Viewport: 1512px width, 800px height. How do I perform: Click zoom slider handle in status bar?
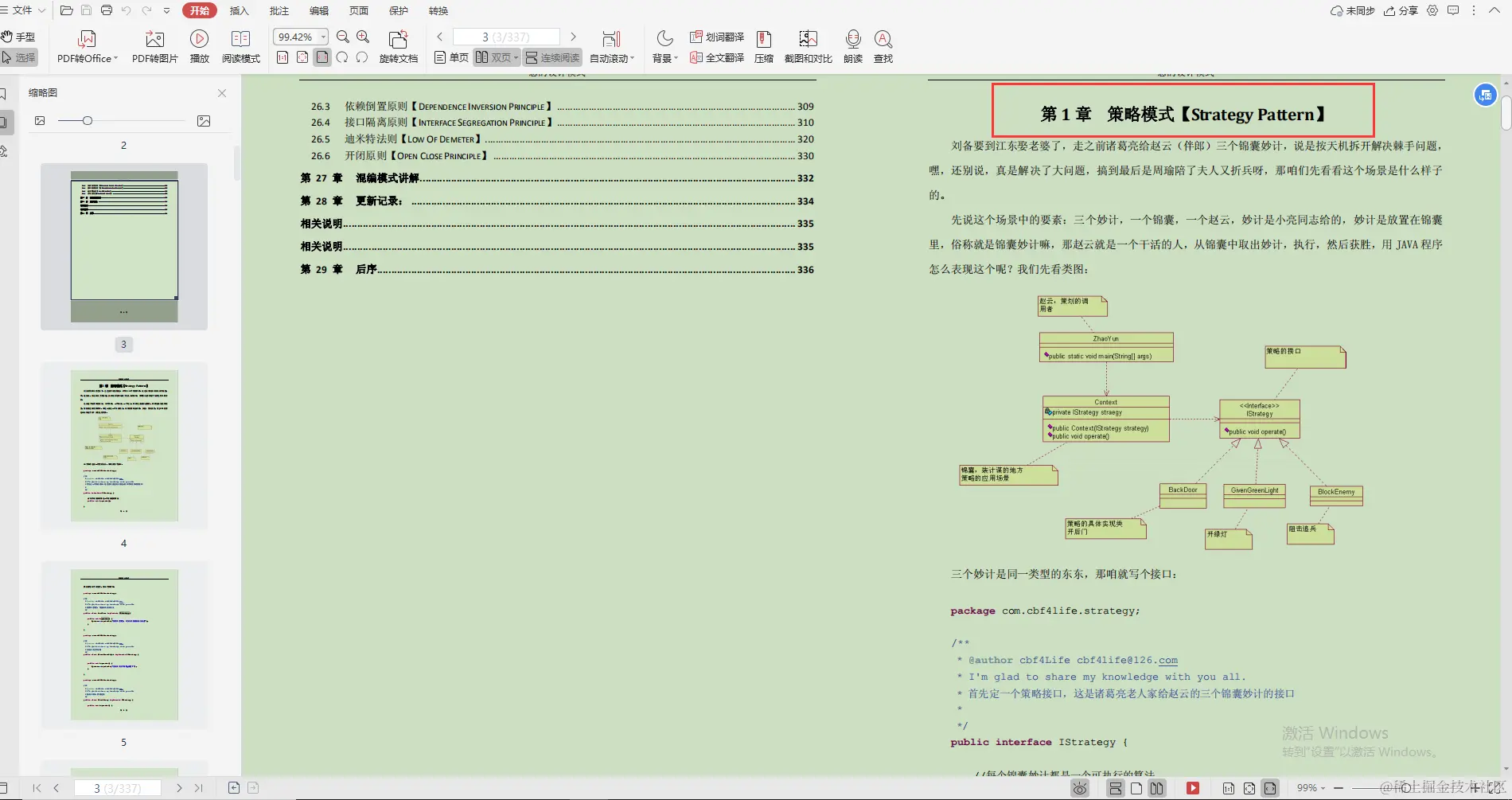click(x=1406, y=788)
